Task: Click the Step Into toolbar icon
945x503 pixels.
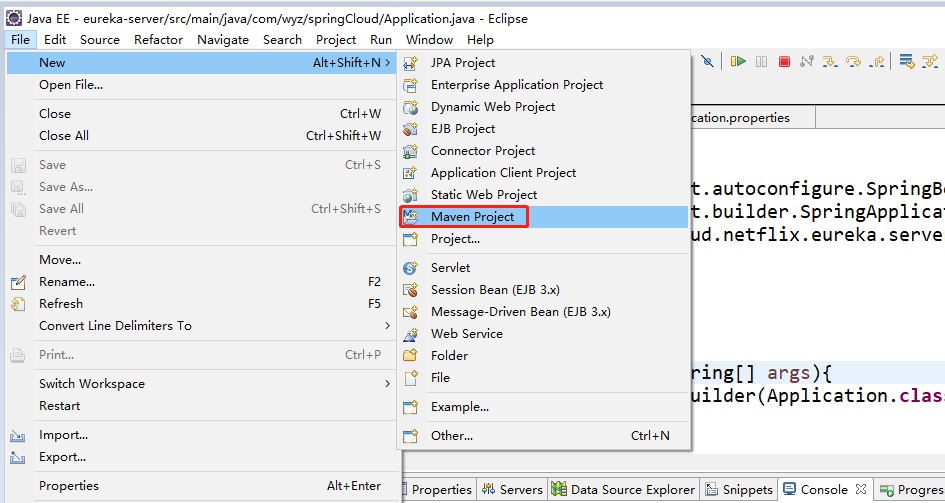Action: pyautogui.click(x=830, y=61)
